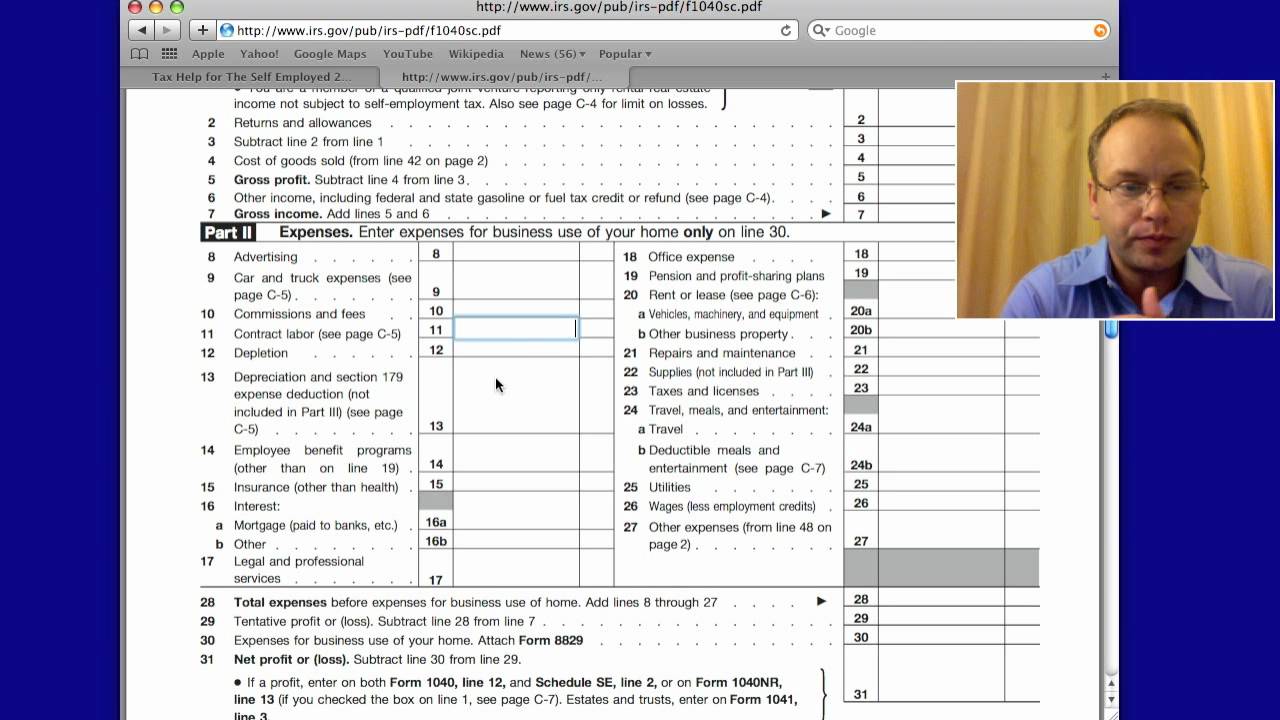
Task: Open the bookmarks book icon
Action: 140,54
